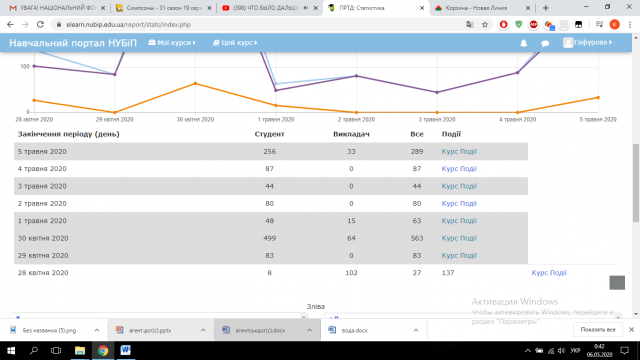This screenshot has width=640, height=360.
Task: Click the orange chart point at 30 квітня 2020
Action: (x=195, y=83)
